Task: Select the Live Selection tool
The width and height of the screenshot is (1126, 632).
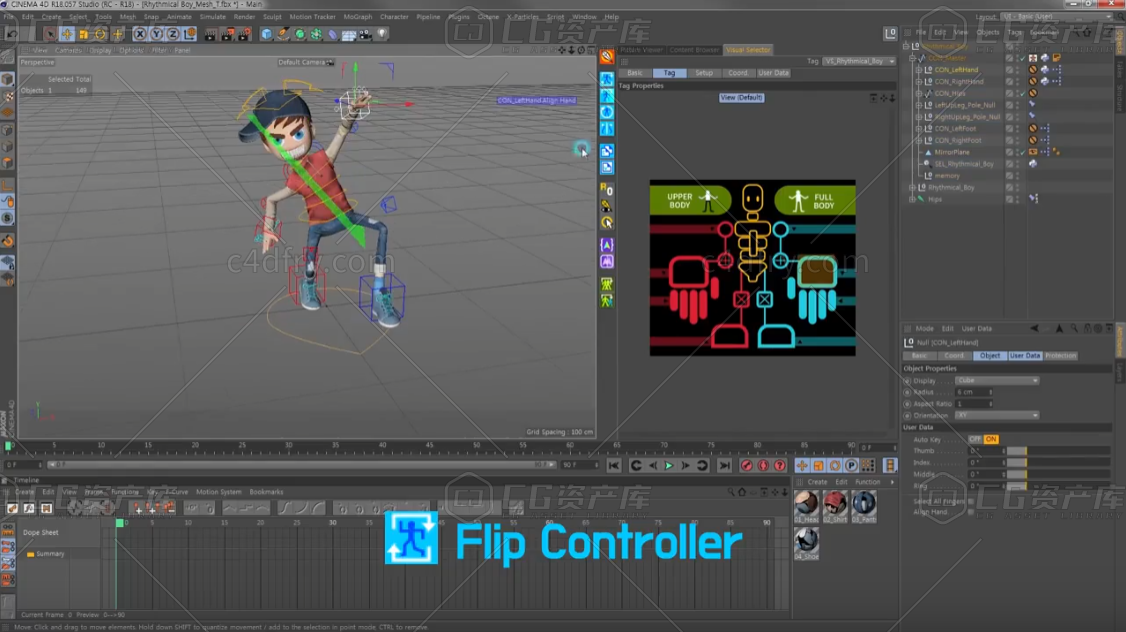Action: point(50,34)
